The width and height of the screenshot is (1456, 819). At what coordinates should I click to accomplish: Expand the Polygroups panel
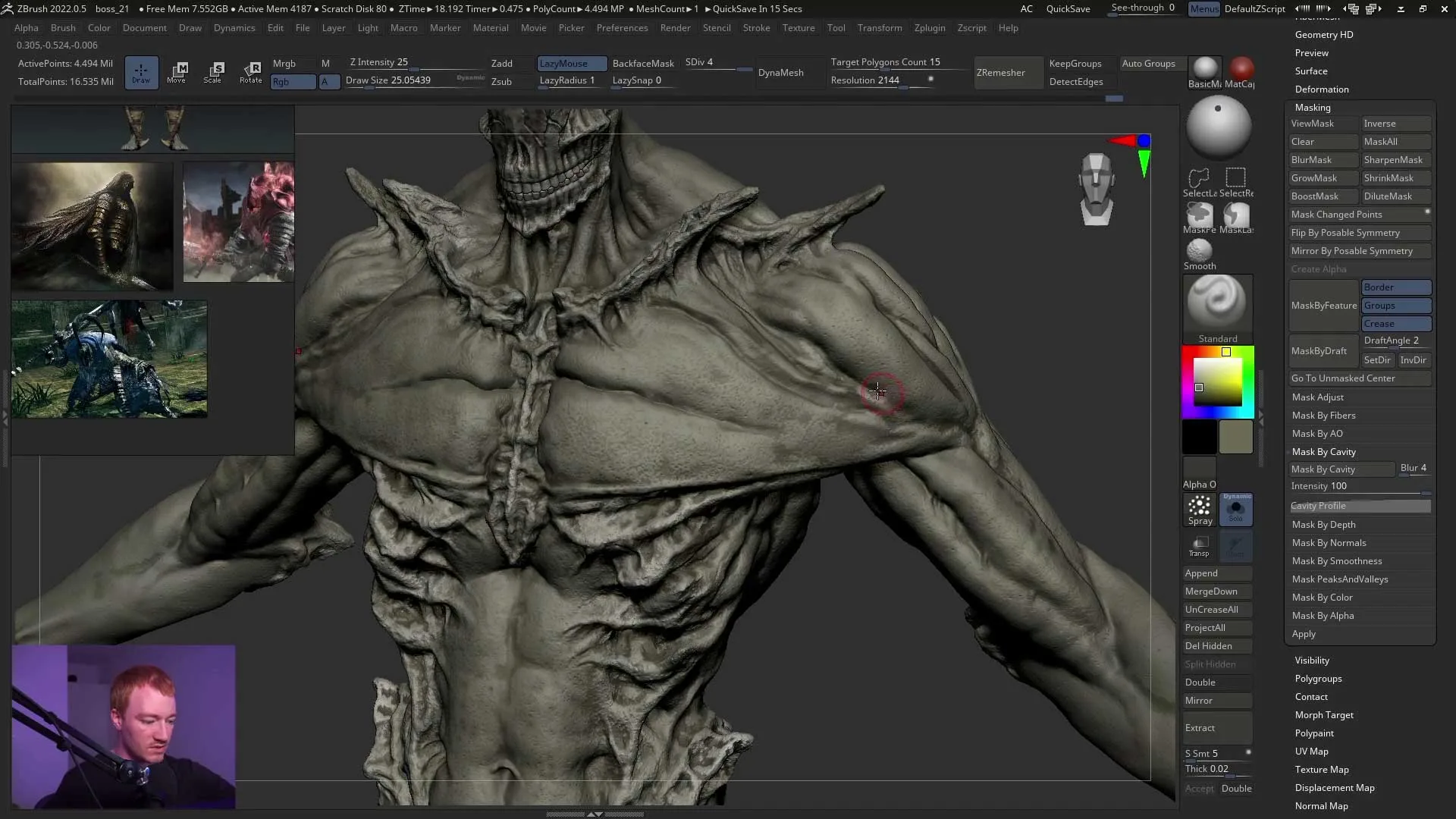coord(1318,679)
